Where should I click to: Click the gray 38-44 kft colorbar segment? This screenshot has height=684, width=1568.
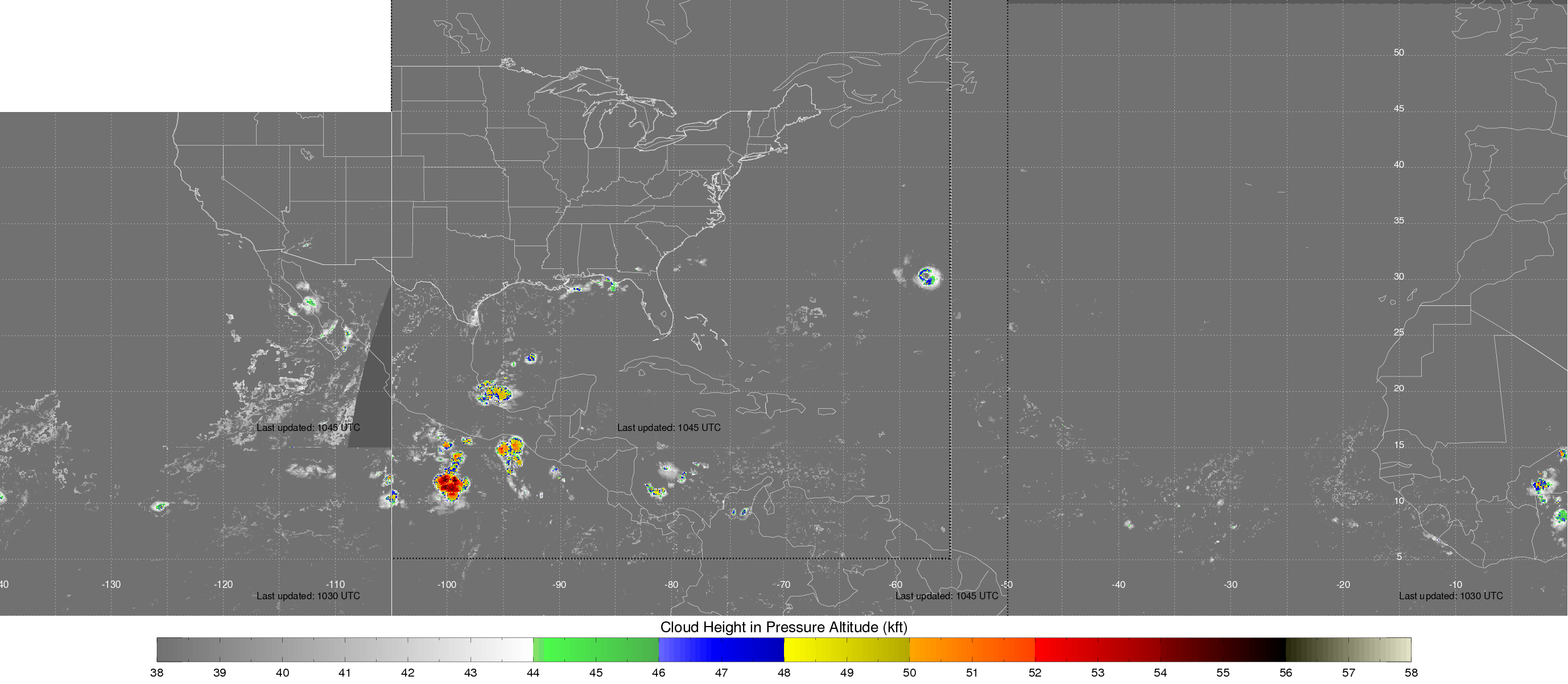coord(345,649)
